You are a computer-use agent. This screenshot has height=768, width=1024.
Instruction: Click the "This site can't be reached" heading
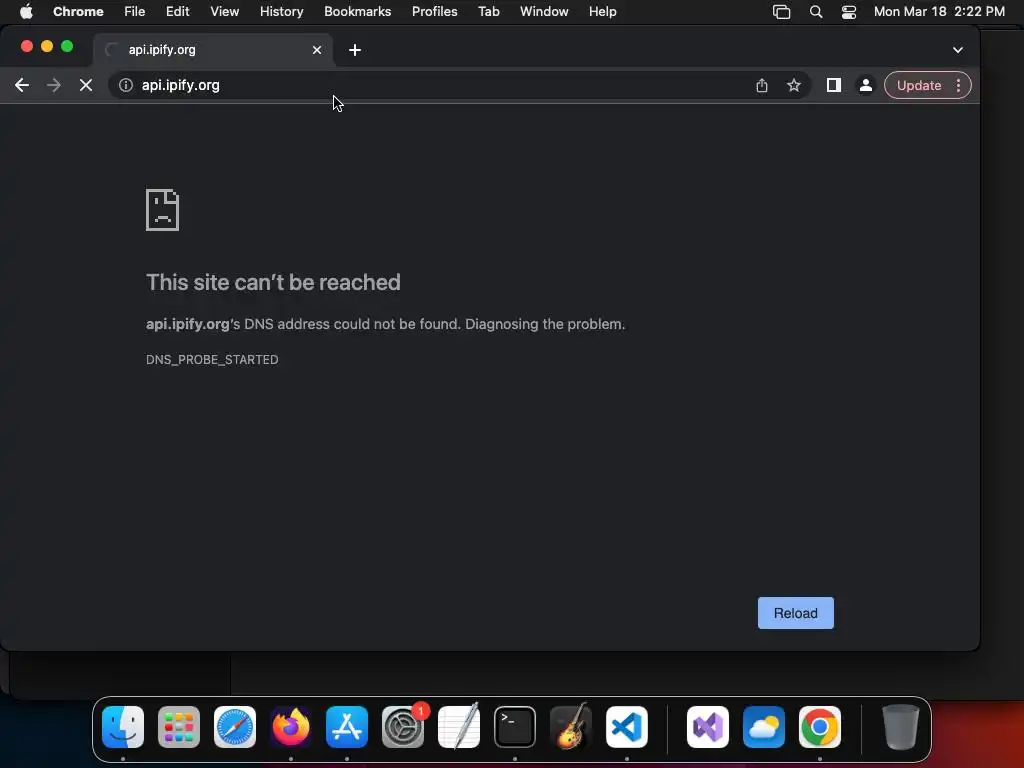coord(273,282)
